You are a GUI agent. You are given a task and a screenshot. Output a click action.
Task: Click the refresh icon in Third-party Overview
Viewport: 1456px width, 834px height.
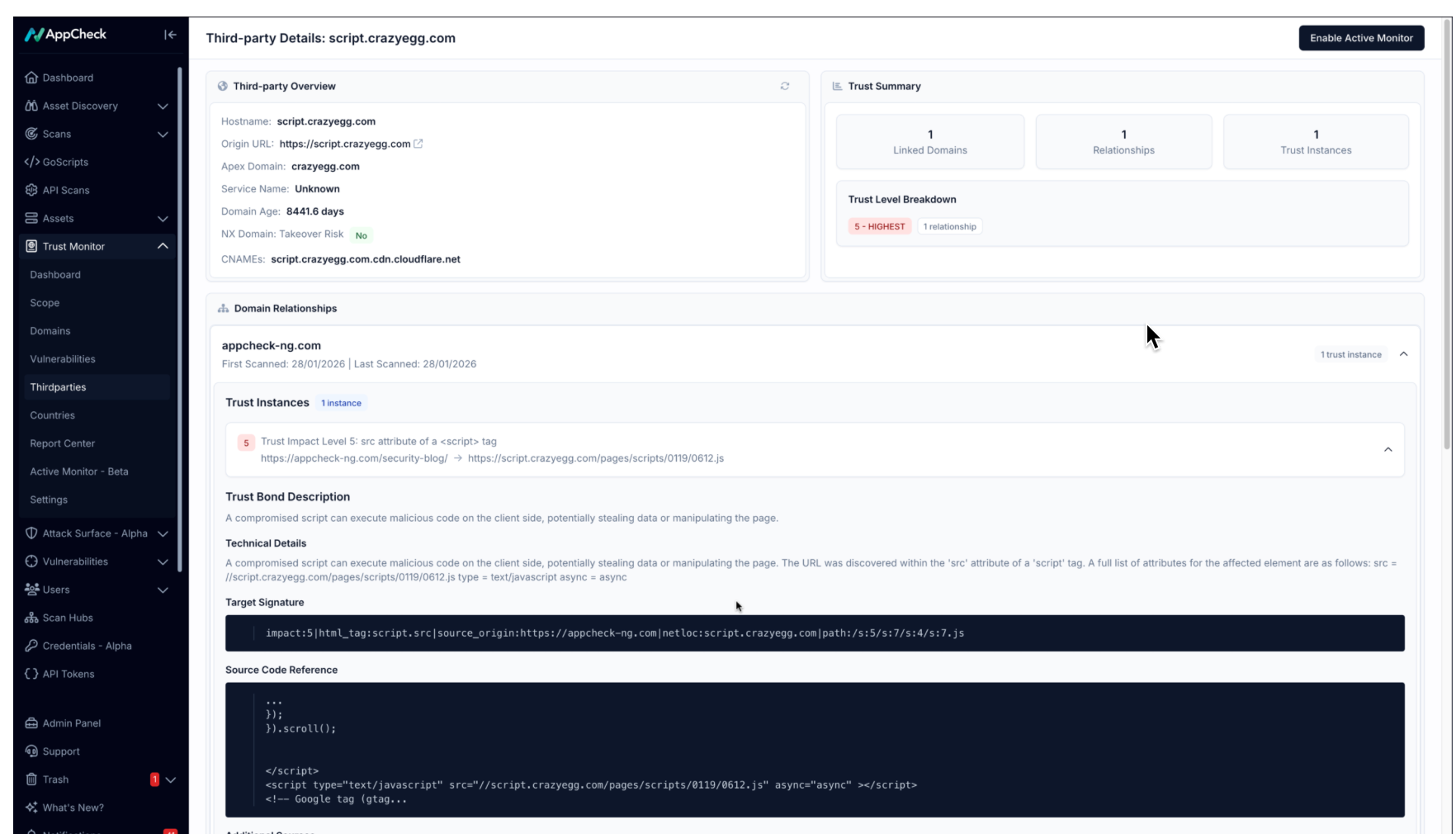coord(784,86)
